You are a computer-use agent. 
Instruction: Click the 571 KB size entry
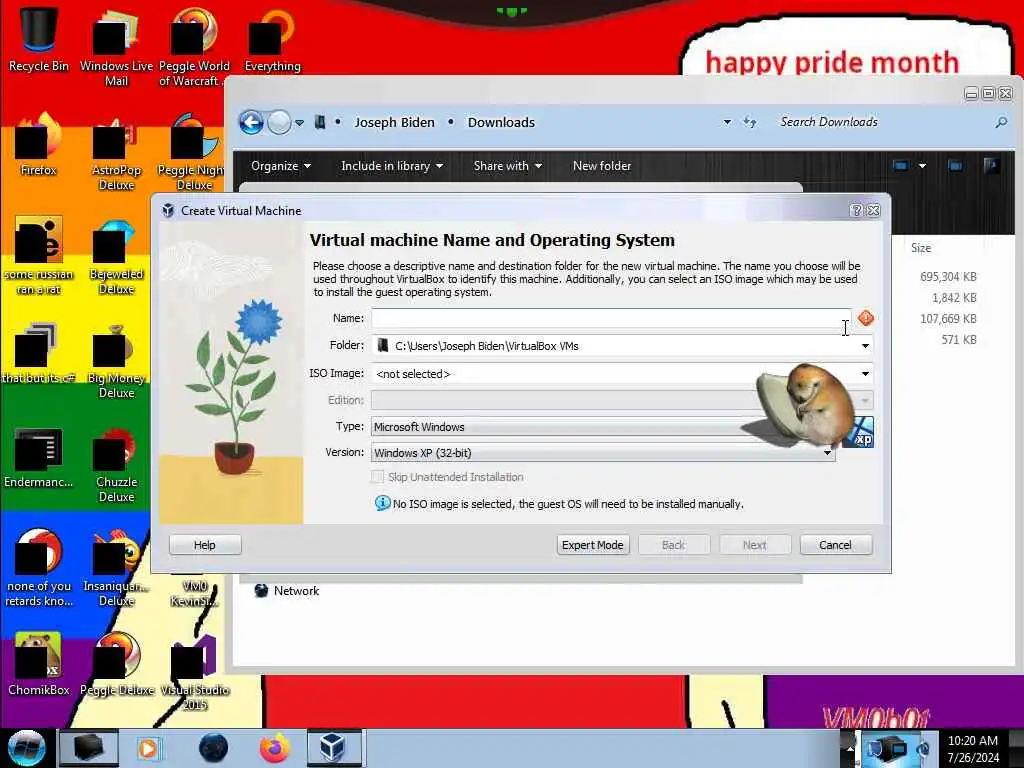click(x=958, y=340)
